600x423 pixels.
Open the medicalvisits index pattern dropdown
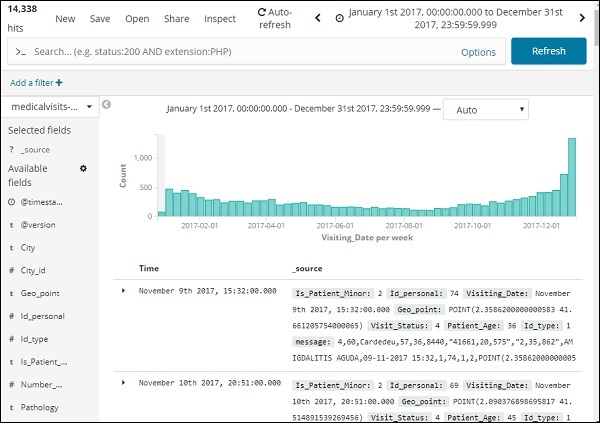tap(51, 106)
